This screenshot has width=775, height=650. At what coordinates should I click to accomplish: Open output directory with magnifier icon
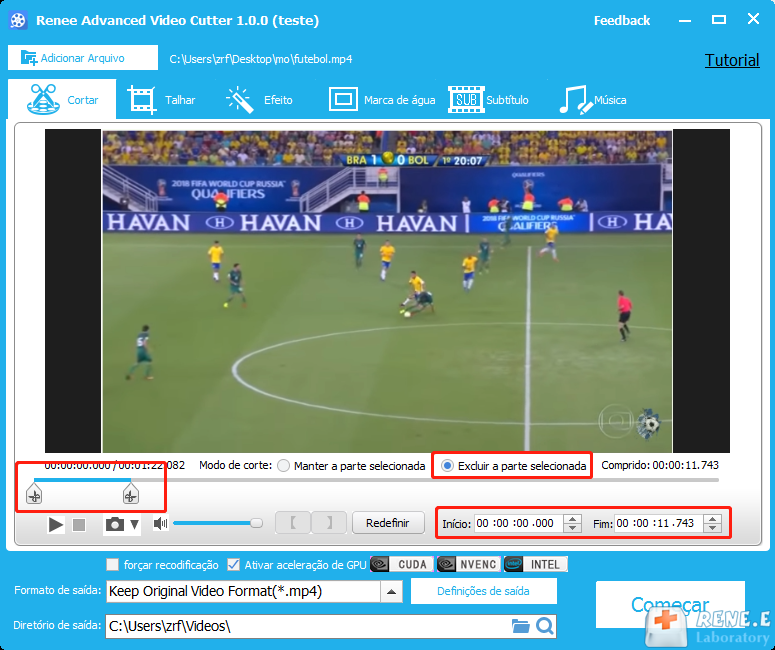coord(545,626)
